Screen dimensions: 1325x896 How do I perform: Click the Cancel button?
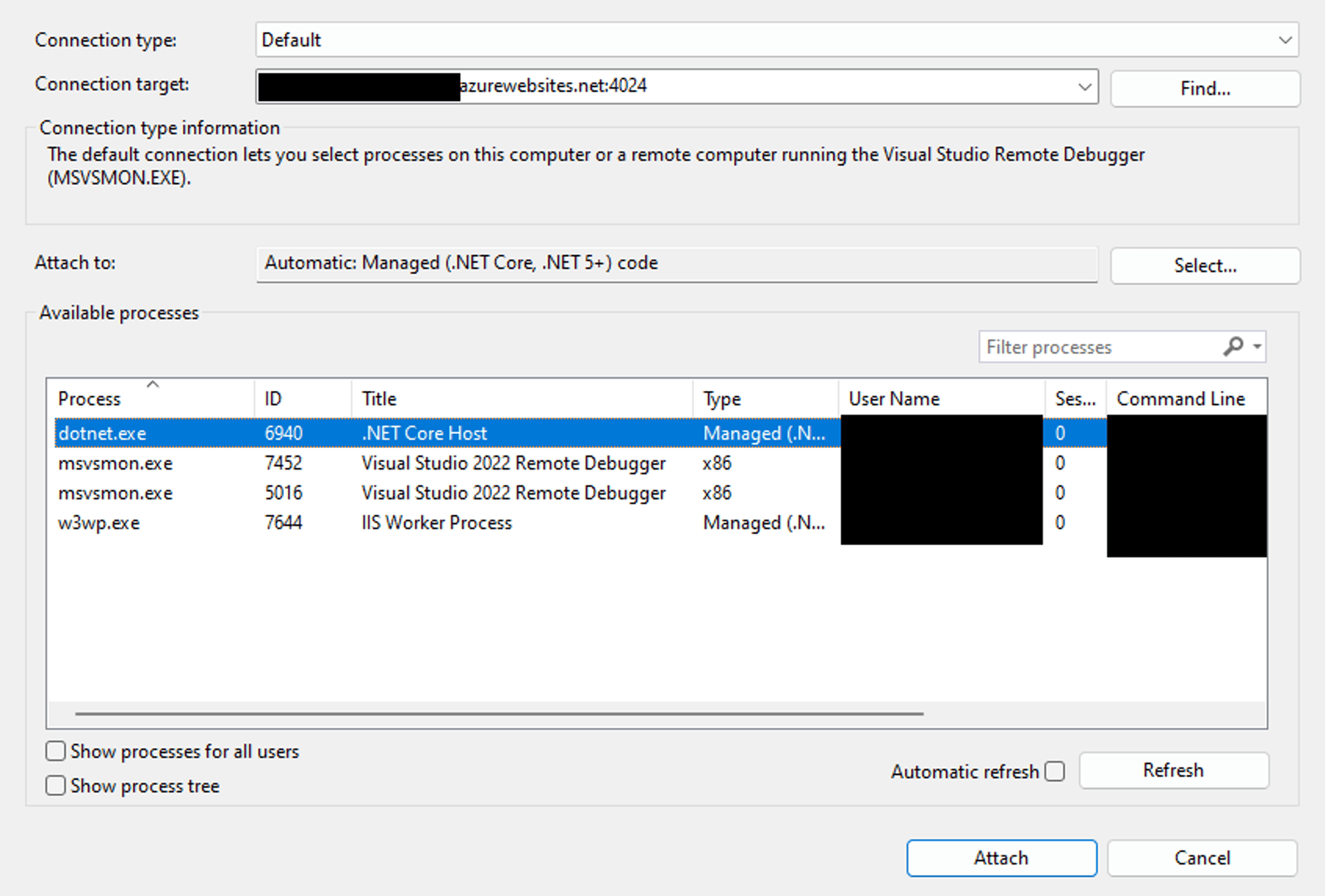pyautogui.click(x=1202, y=858)
